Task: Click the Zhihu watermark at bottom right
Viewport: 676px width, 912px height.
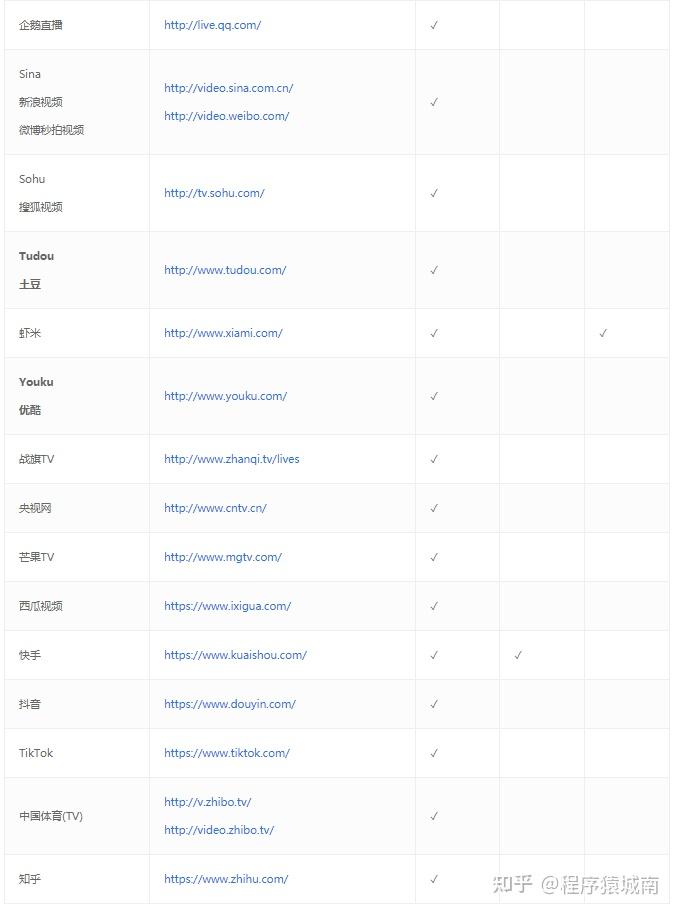Action: (586, 884)
